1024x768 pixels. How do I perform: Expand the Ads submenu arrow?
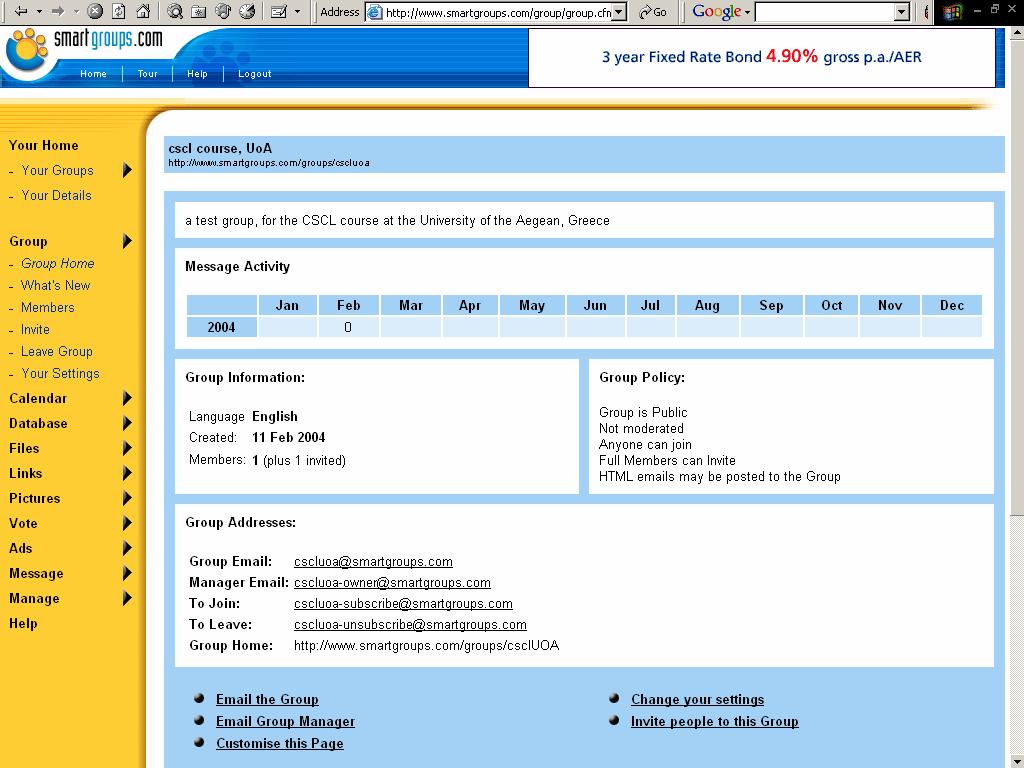[127, 548]
